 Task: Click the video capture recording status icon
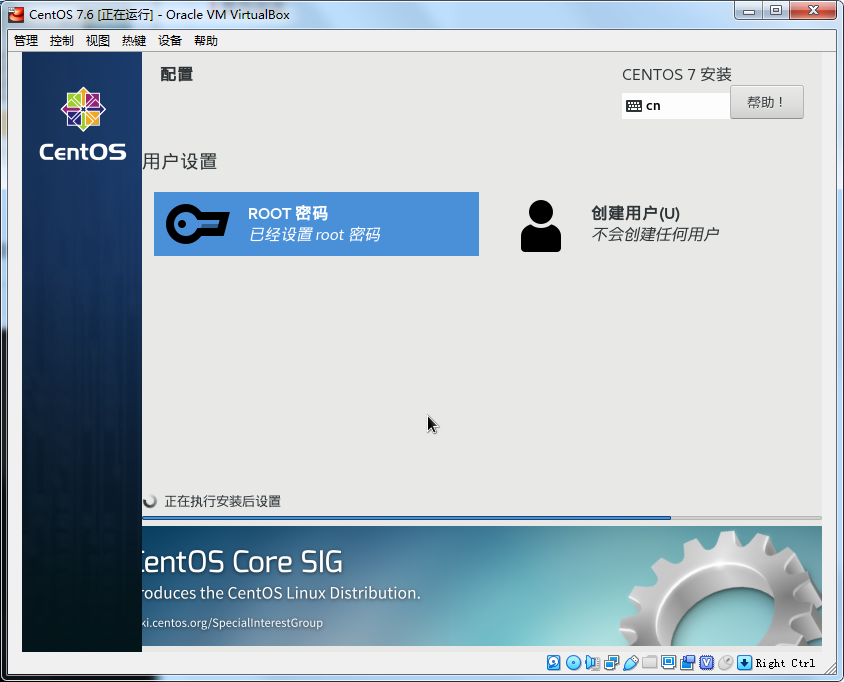688,663
